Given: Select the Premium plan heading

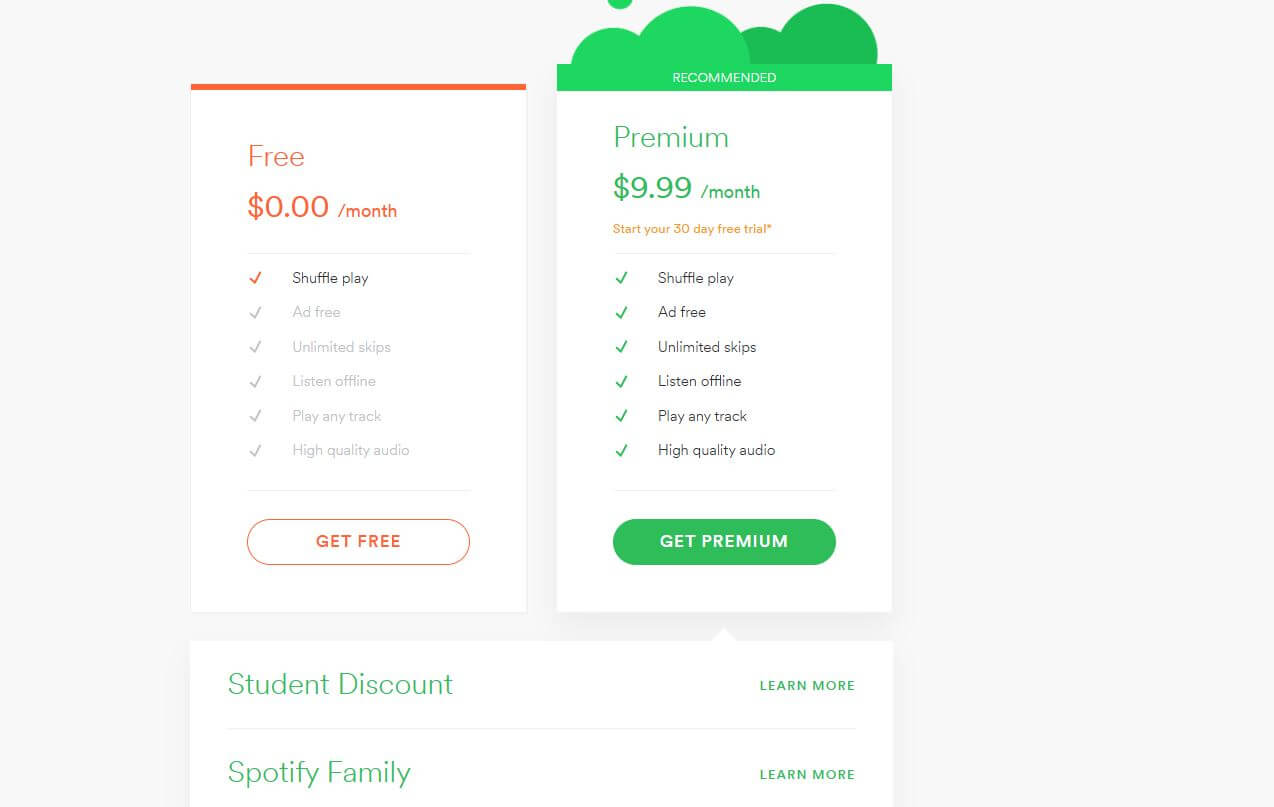Looking at the screenshot, I should coord(671,137).
